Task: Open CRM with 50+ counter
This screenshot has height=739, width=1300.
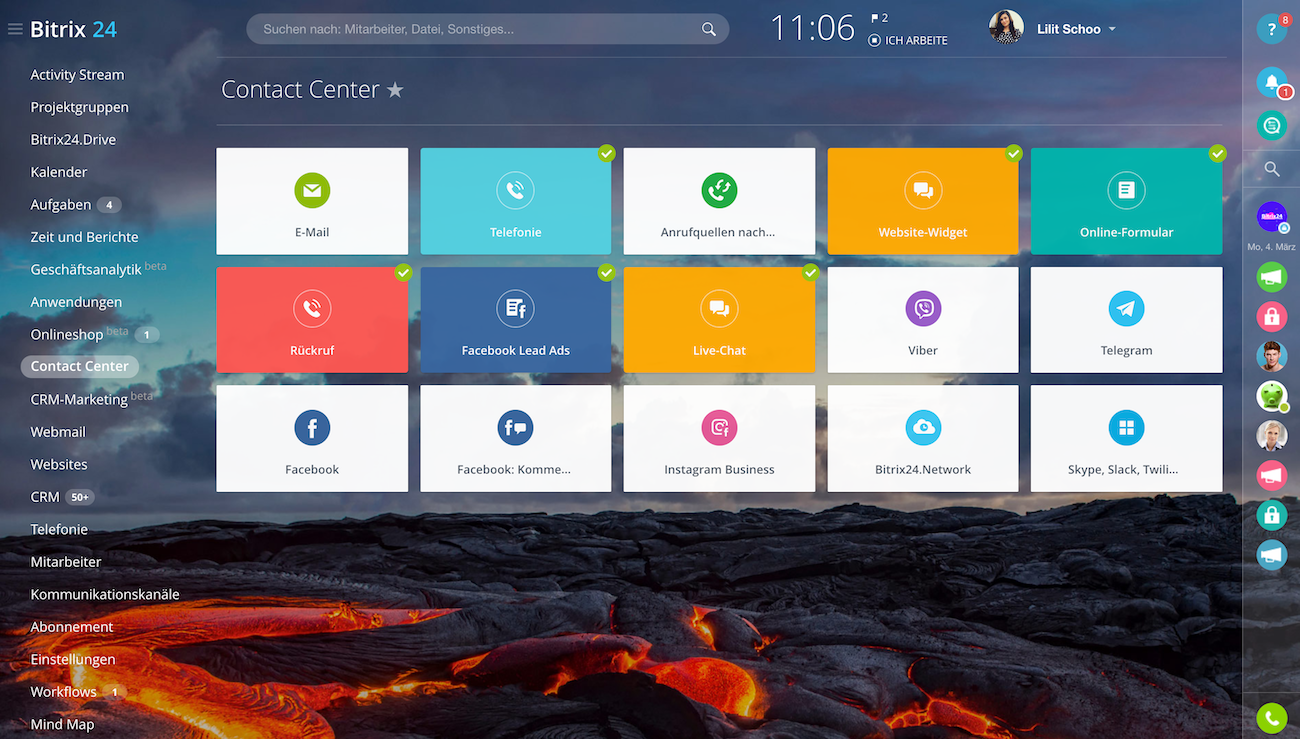Action: click(x=45, y=497)
